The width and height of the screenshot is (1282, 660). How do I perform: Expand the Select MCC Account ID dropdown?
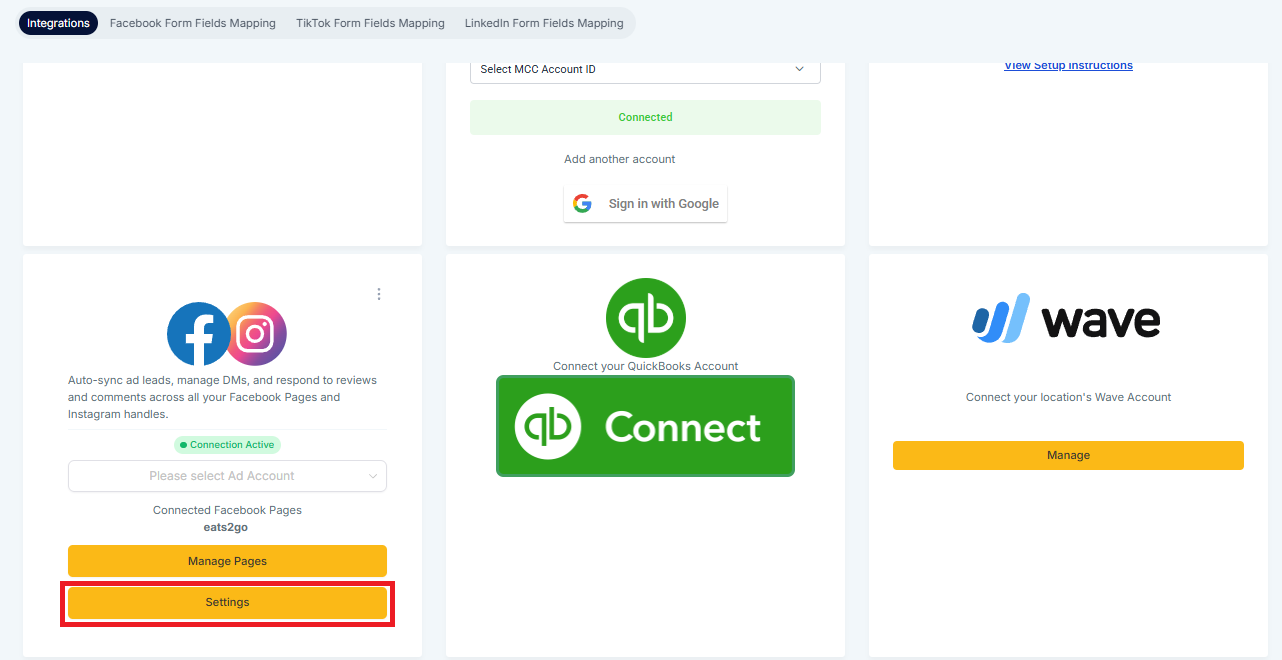[x=645, y=70]
